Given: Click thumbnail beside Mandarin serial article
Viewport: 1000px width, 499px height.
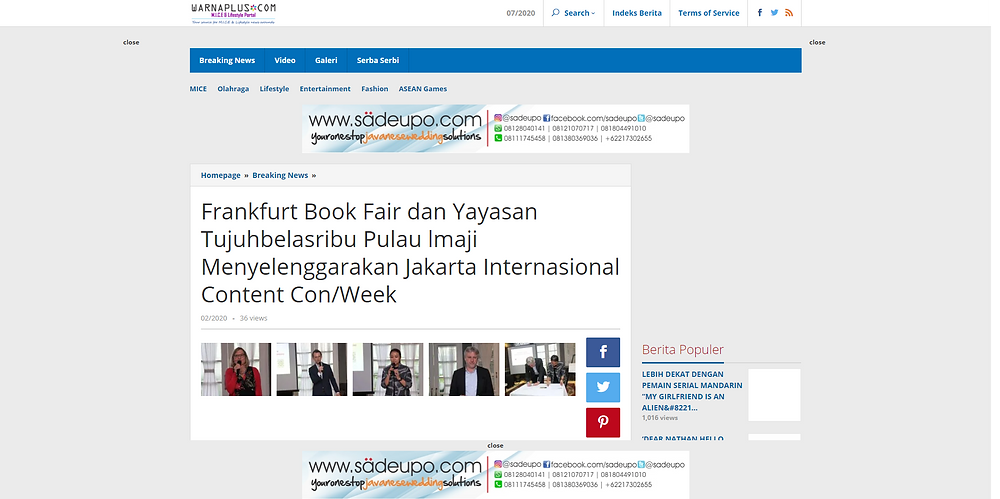Looking at the screenshot, I should (x=774, y=395).
